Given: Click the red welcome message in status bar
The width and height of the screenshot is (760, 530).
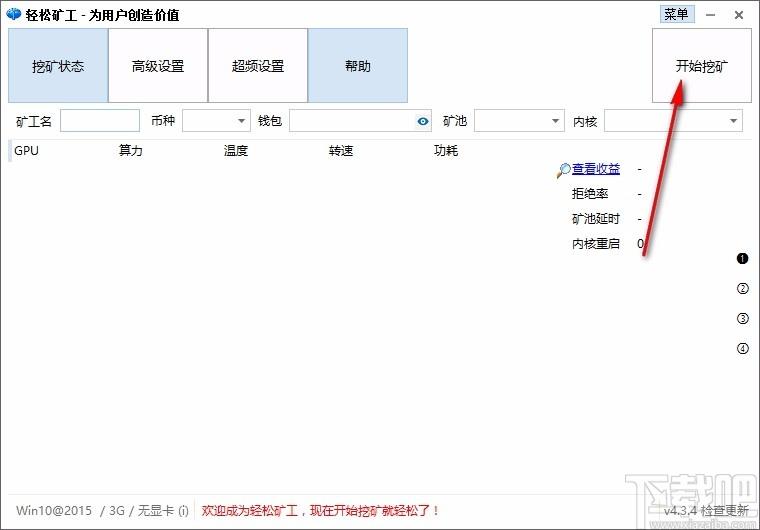Looking at the screenshot, I should coord(320,510).
